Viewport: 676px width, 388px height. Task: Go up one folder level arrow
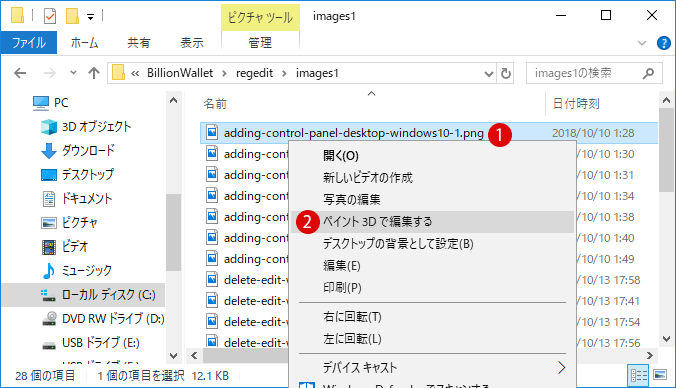click(x=94, y=73)
